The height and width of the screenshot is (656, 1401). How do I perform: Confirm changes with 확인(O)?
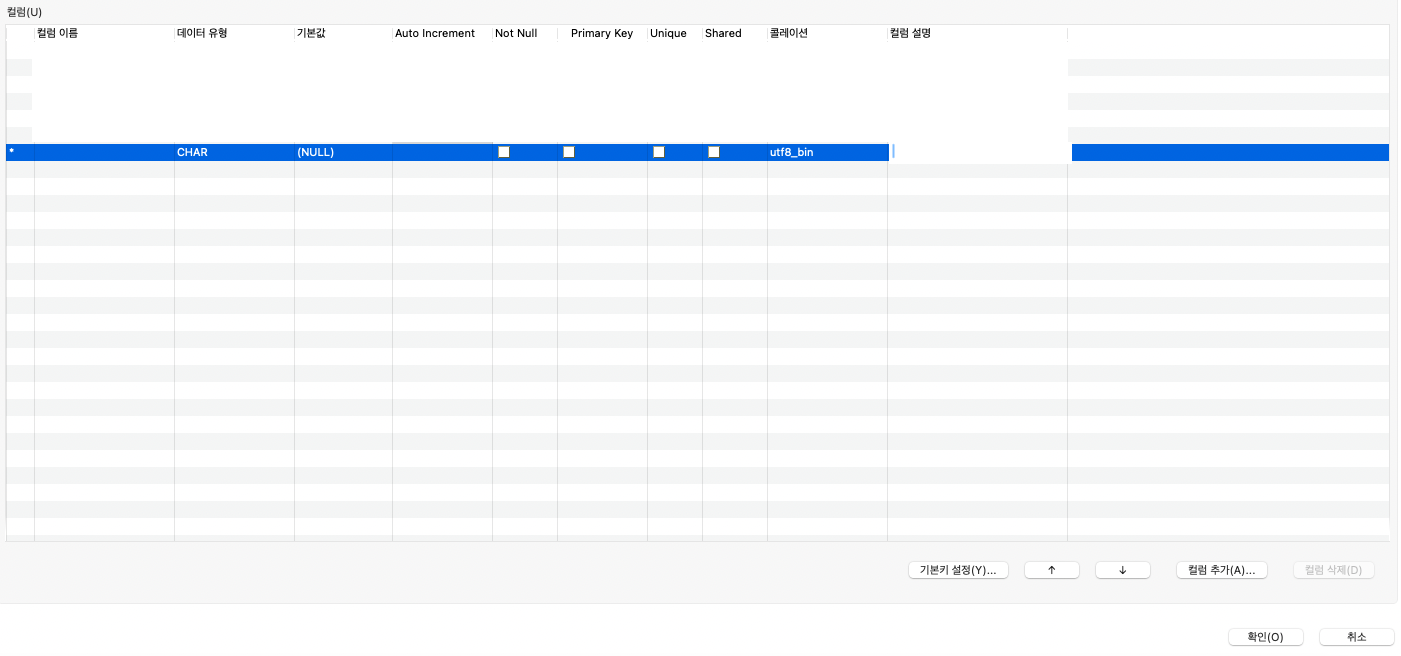point(1265,636)
